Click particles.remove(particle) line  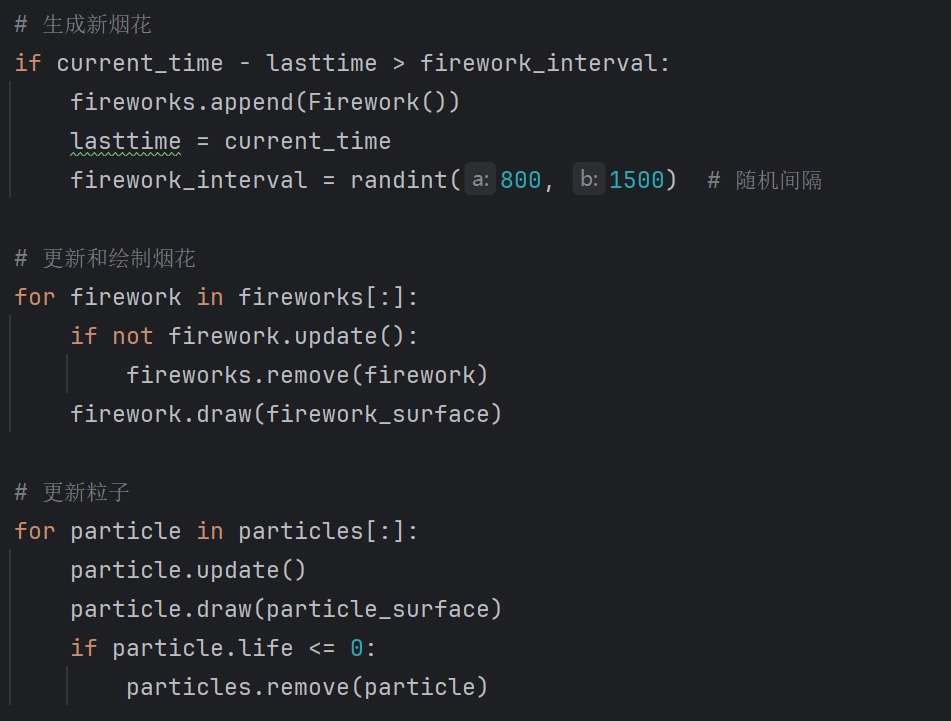click(x=307, y=687)
